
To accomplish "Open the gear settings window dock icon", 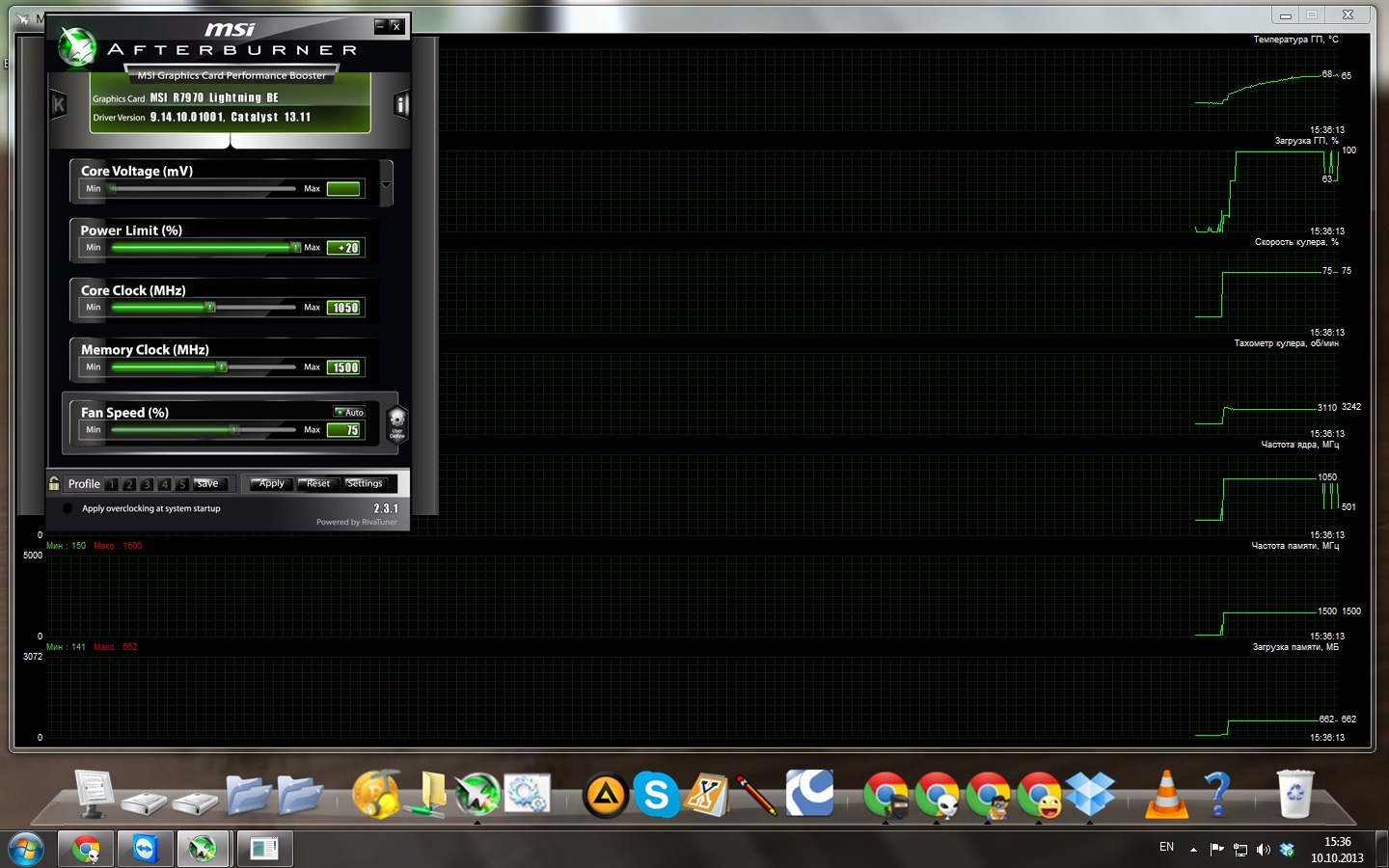I will (527, 795).
